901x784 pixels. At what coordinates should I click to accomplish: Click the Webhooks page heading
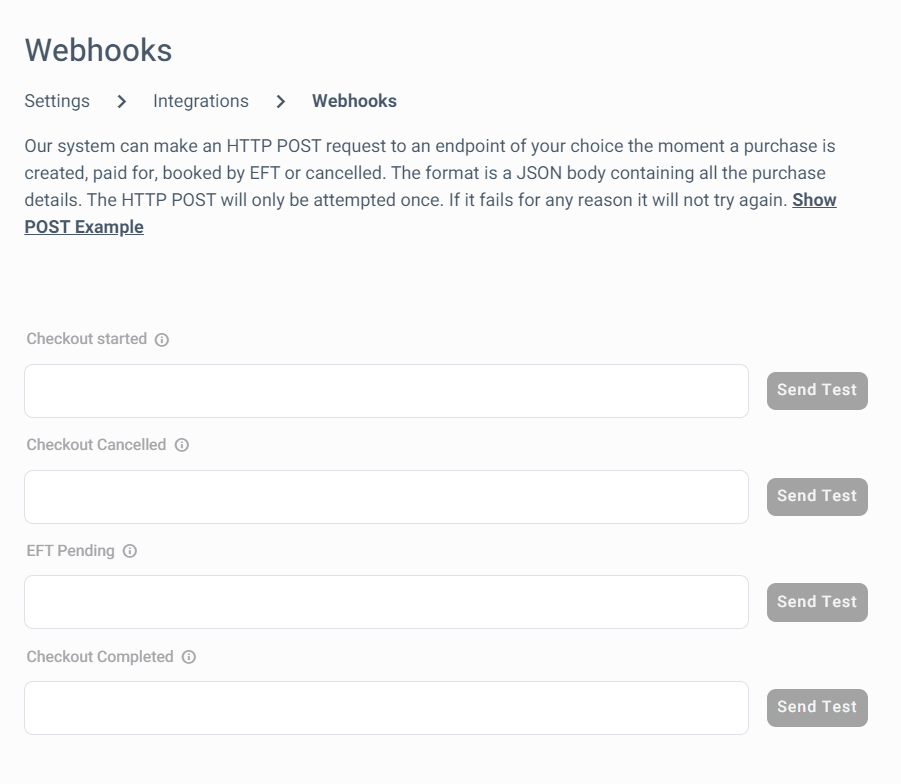[98, 50]
